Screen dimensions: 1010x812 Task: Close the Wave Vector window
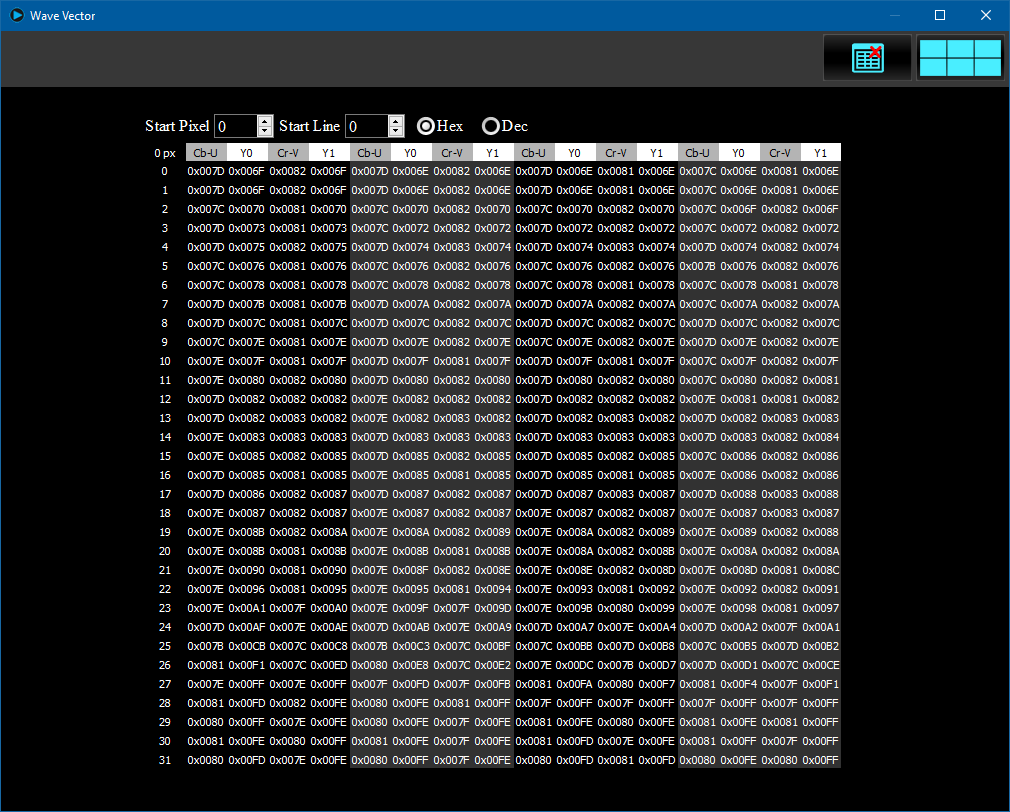click(985, 15)
